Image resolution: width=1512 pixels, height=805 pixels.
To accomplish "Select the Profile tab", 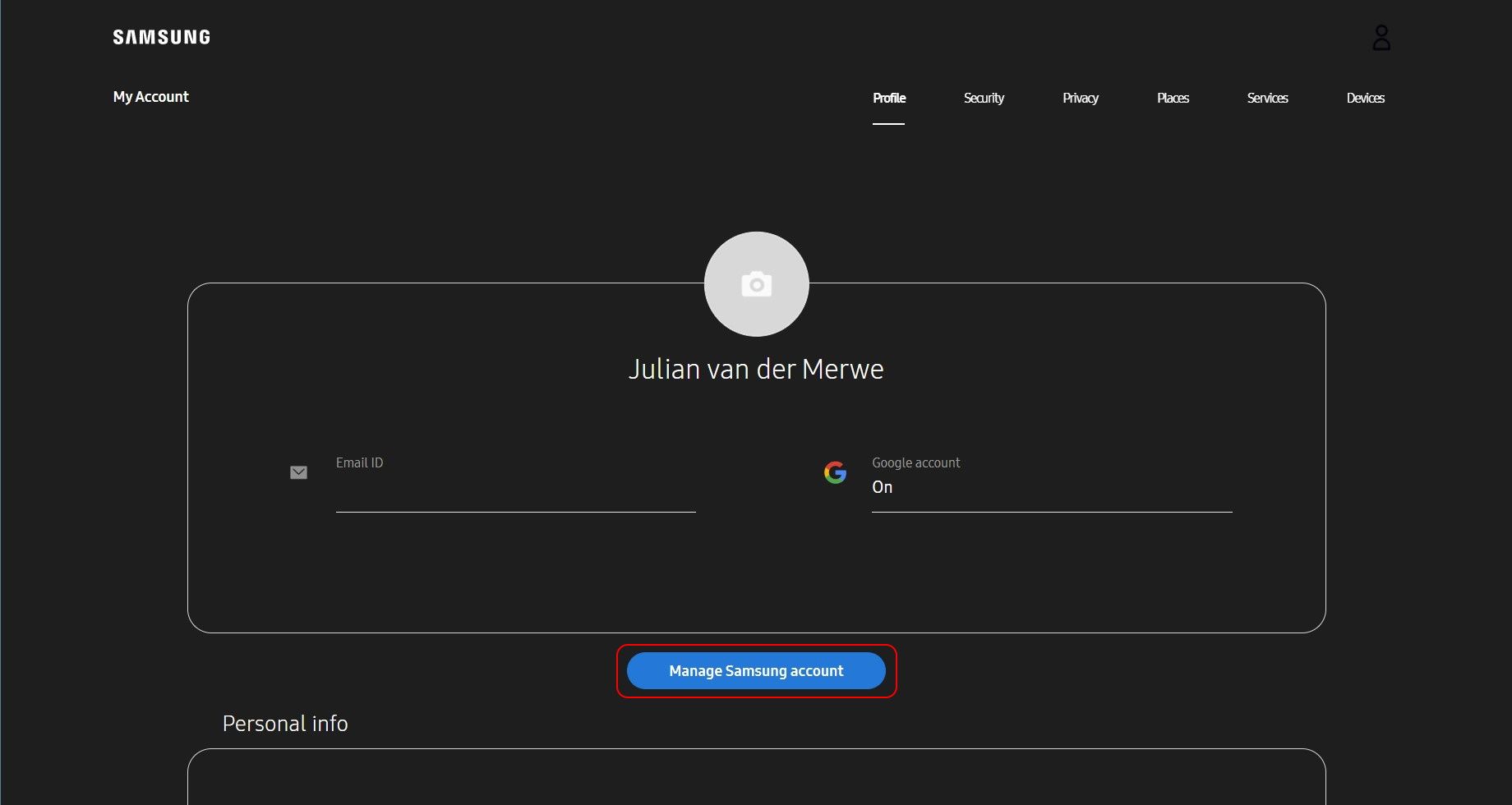I will tap(888, 99).
